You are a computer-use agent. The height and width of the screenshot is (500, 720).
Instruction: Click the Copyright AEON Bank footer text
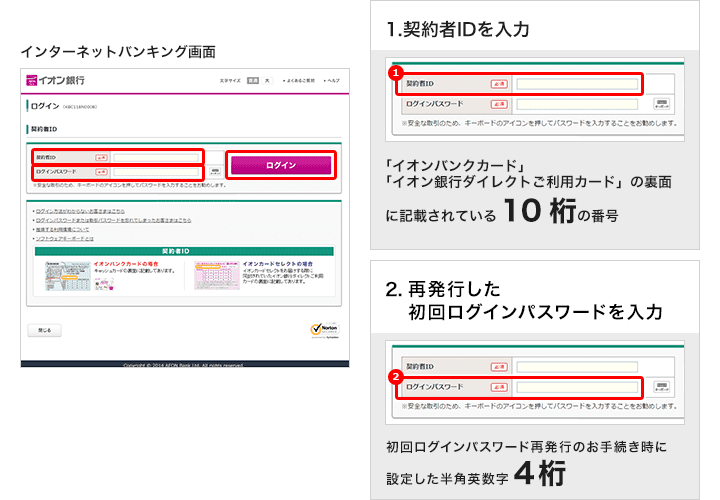click(x=183, y=365)
